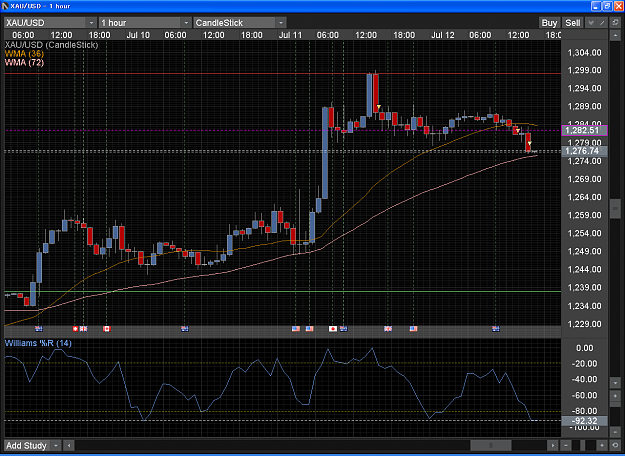Click the Jul 12 date label

(442, 35)
